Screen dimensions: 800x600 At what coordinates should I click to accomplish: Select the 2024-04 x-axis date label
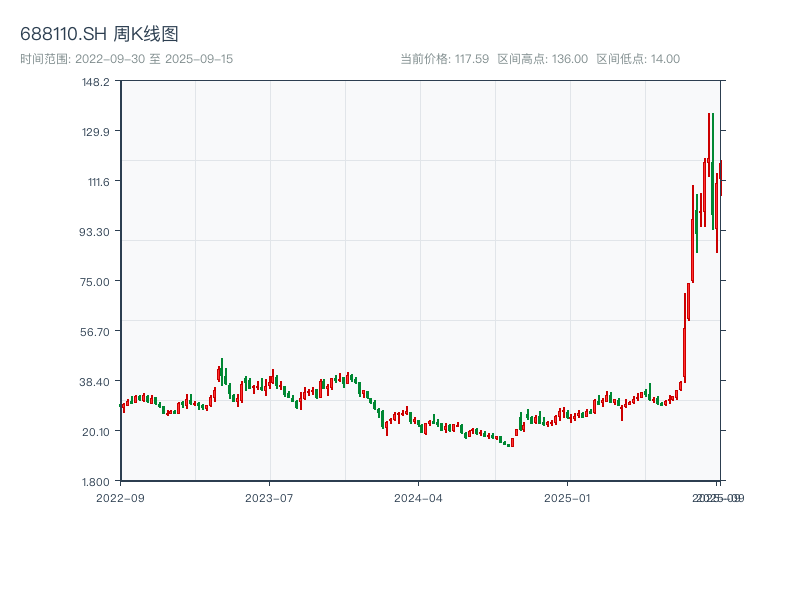tap(419, 497)
